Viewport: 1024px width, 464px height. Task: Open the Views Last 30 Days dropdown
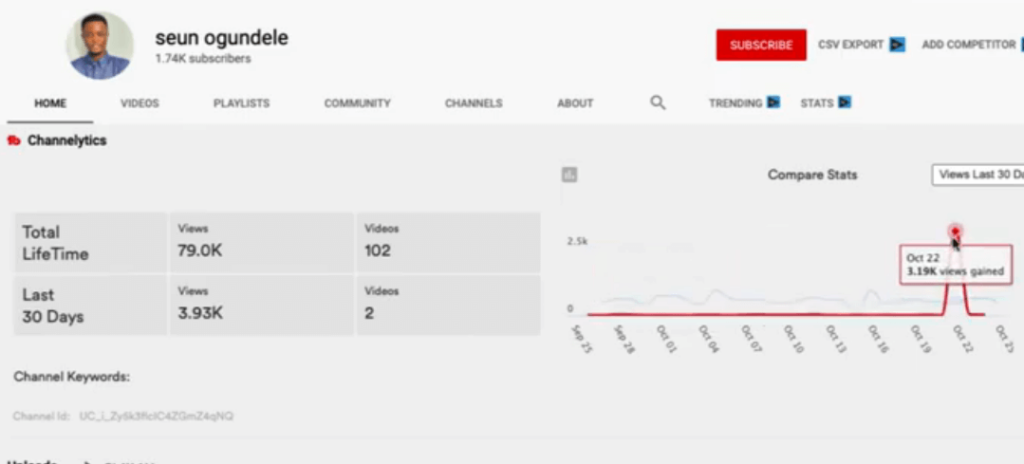click(x=978, y=174)
